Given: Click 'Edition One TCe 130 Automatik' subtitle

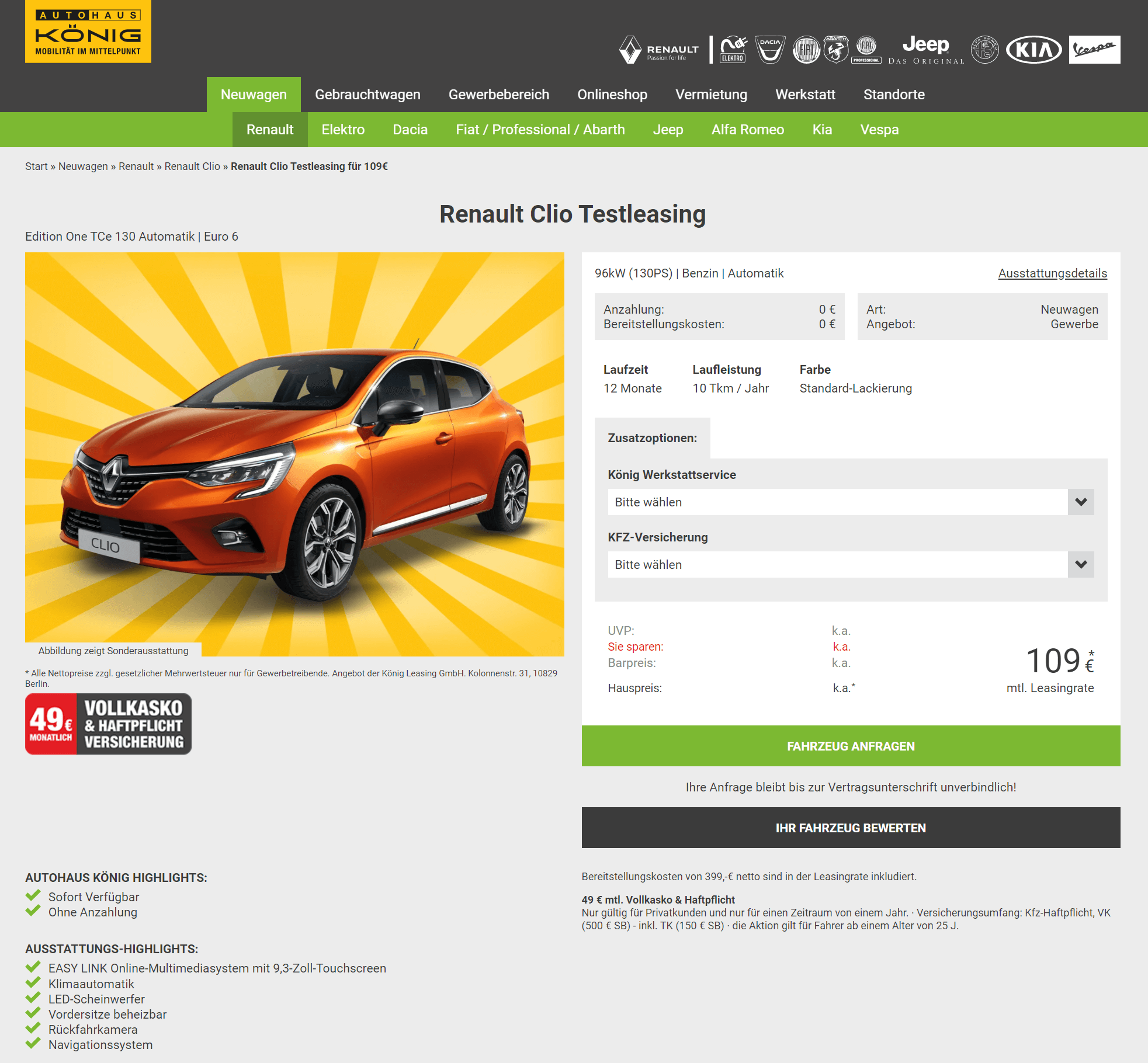Looking at the screenshot, I should [x=110, y=237].
